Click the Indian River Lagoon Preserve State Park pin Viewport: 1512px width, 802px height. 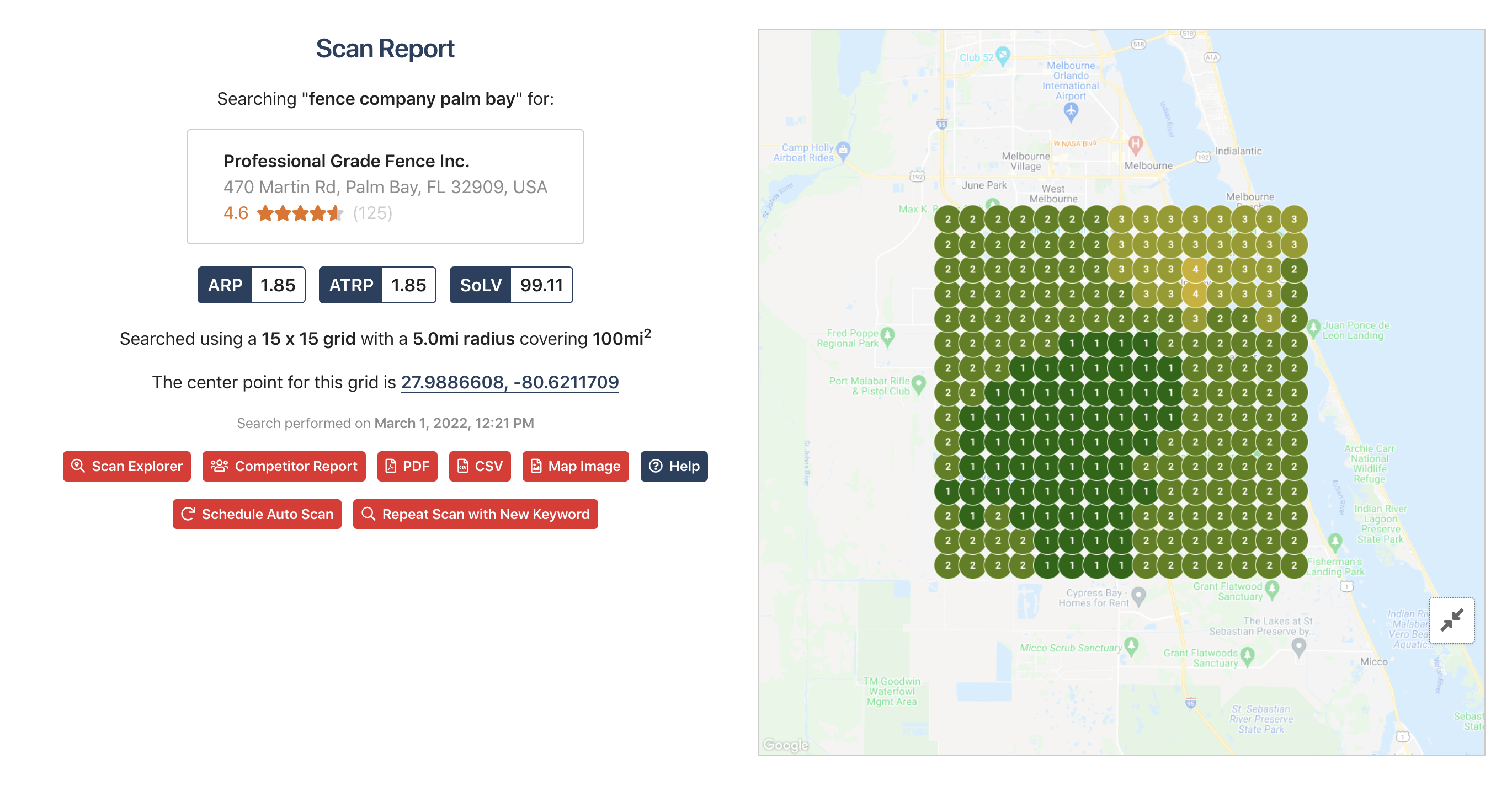click(x=1335, y=542)
